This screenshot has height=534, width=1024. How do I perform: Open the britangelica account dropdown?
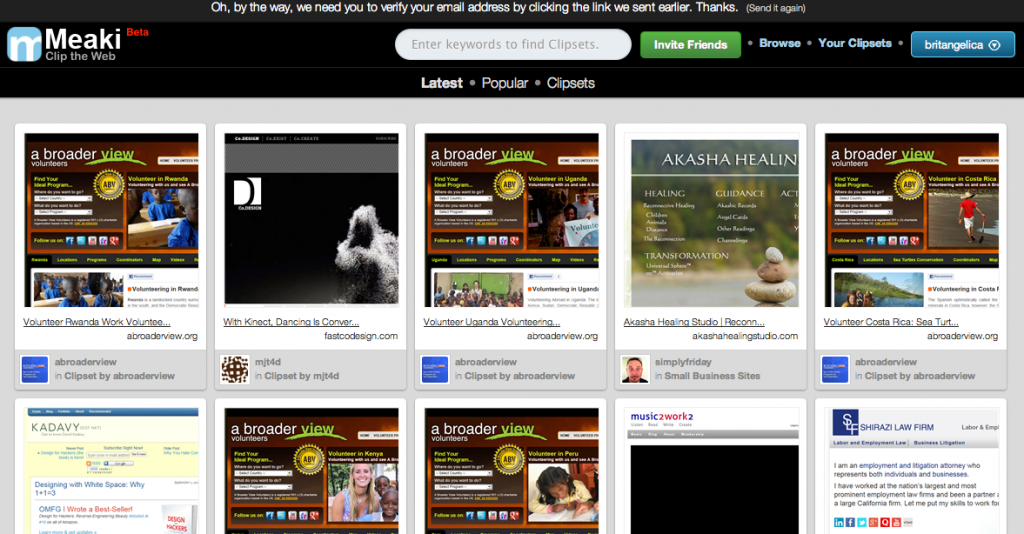click(963, 44)
